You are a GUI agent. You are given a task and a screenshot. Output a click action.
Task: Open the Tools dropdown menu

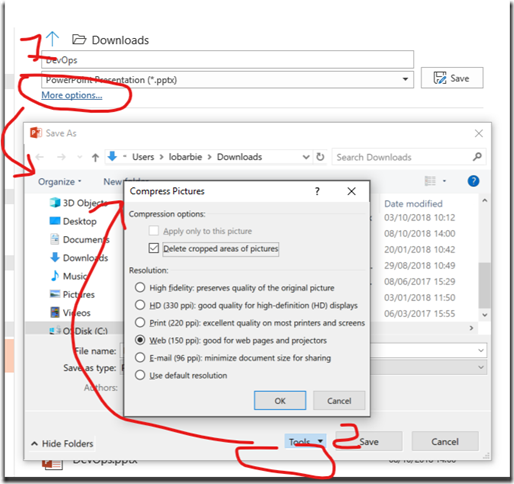(305, 442)
